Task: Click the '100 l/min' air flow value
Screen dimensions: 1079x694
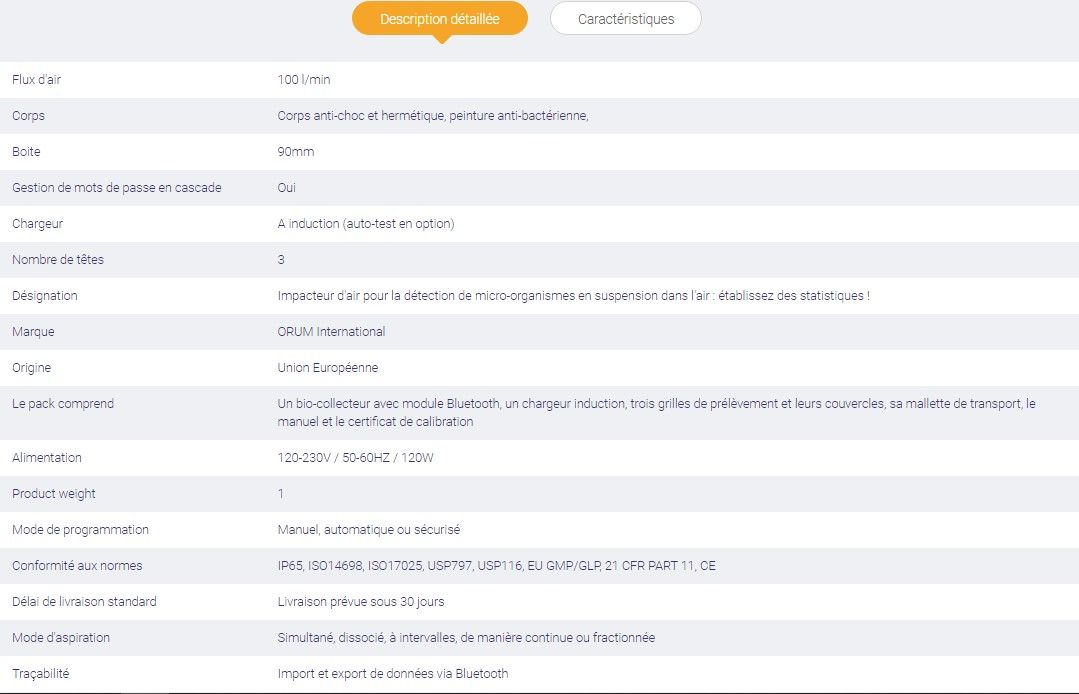Action: pyautogui.click(x=304, y=80)
